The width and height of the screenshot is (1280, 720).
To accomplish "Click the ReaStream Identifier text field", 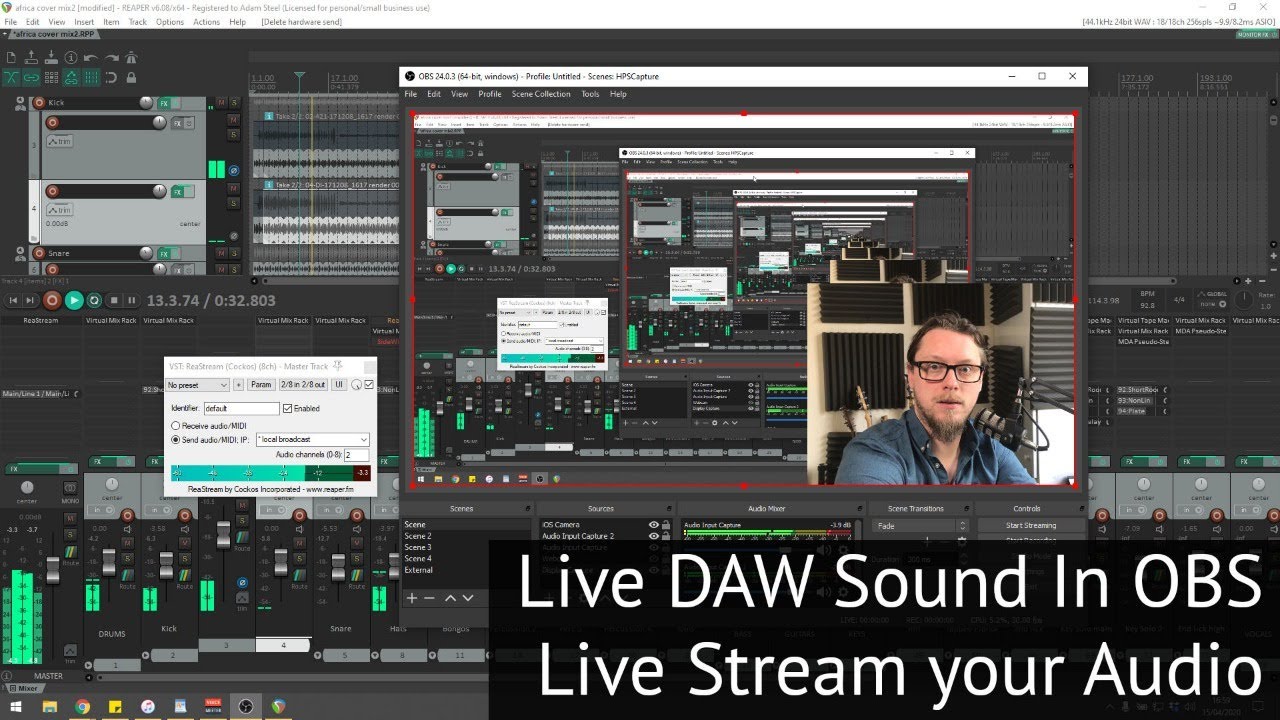I will (x=242, y=408).
